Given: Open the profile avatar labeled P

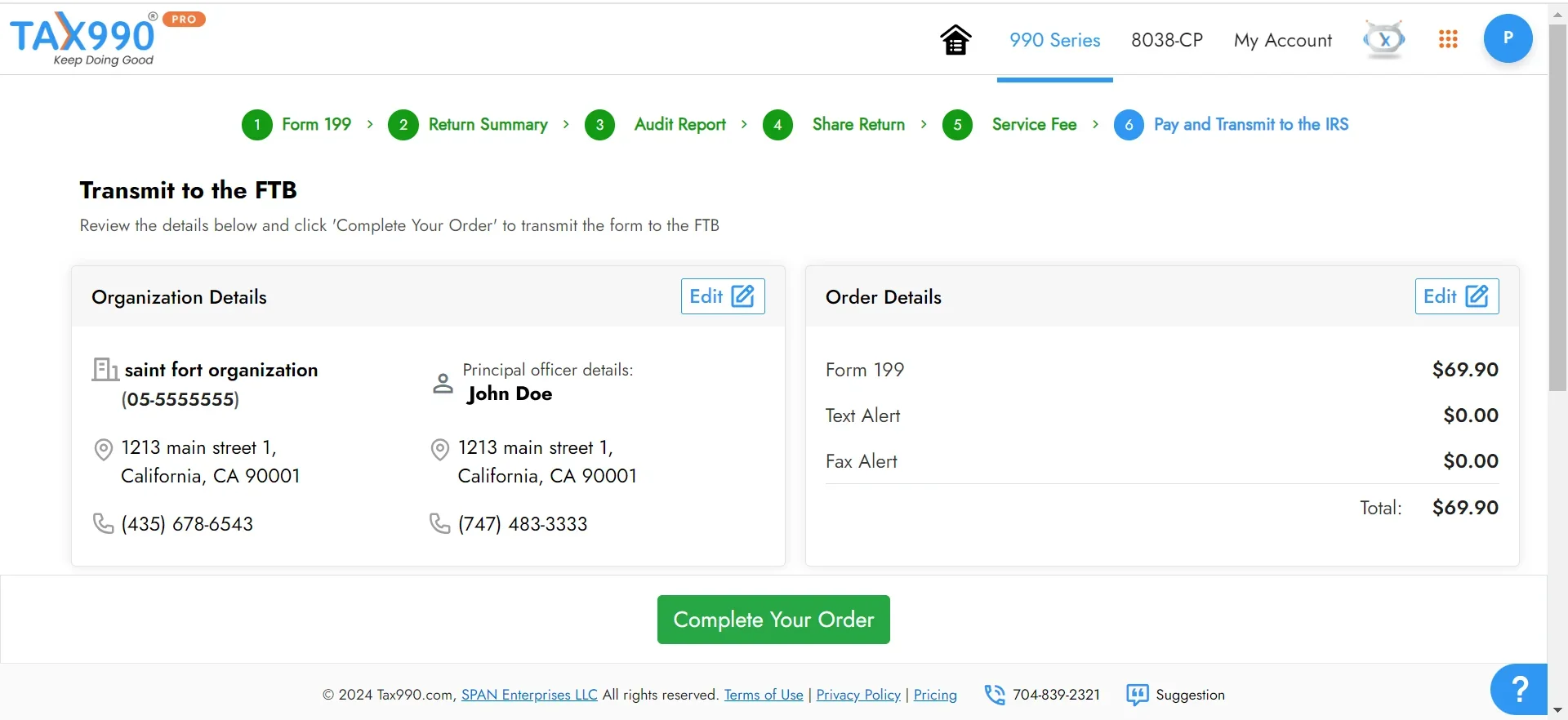Looking at the screenshot, I should coord(1508,38).
